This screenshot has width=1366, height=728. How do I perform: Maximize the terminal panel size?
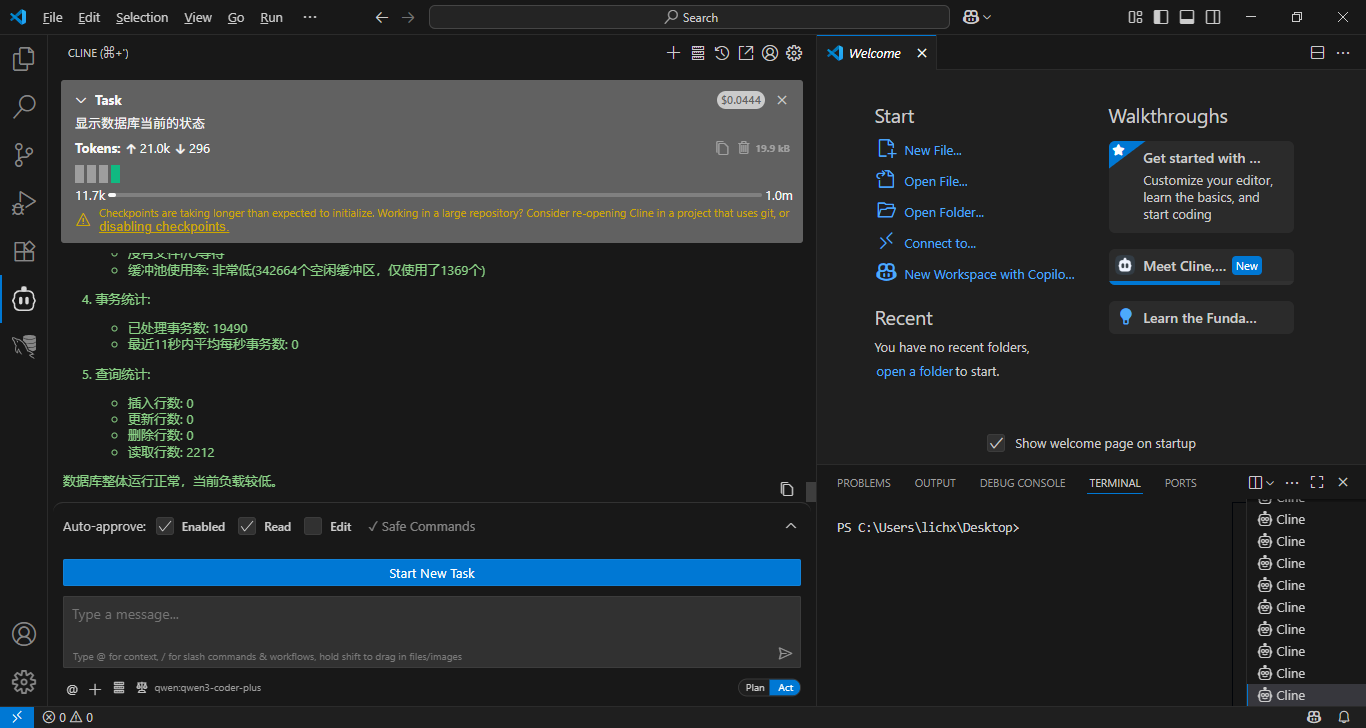(x=1317, y=482)
